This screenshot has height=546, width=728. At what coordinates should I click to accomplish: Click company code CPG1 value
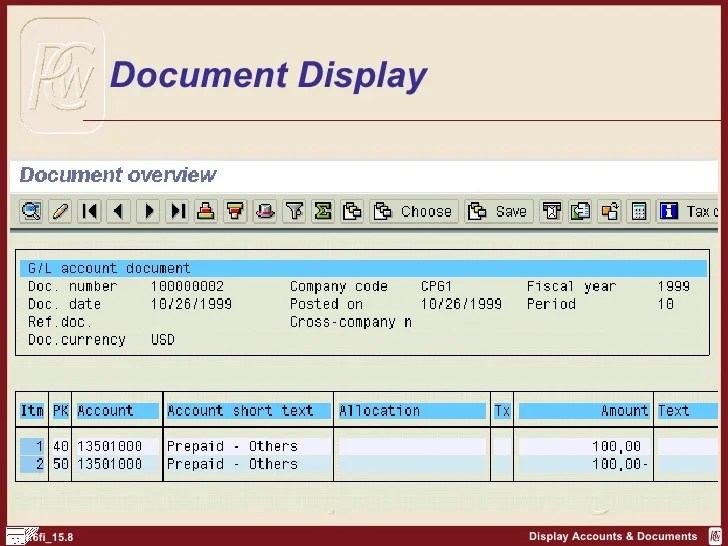click(436, 286)
